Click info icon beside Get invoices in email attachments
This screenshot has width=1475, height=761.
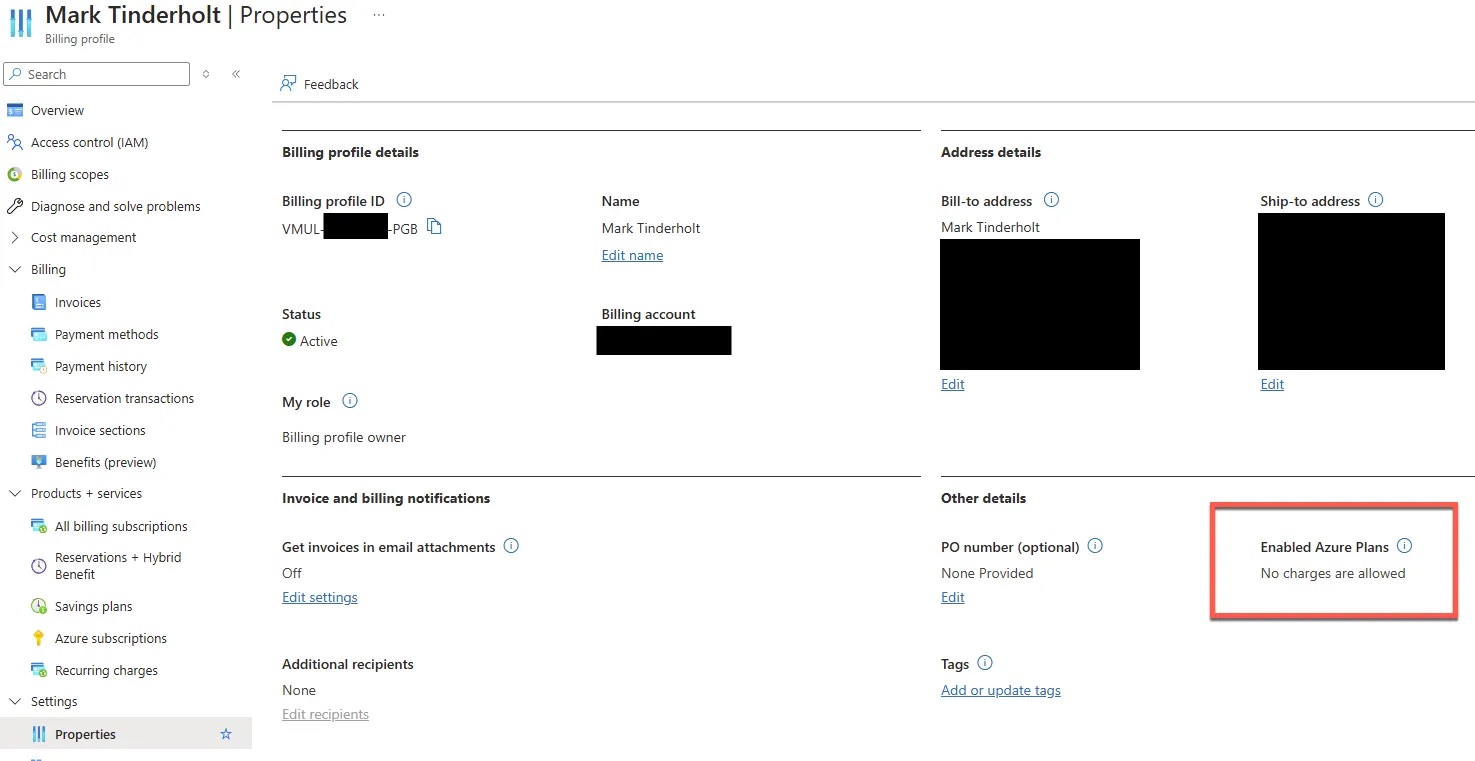point(511,546)
